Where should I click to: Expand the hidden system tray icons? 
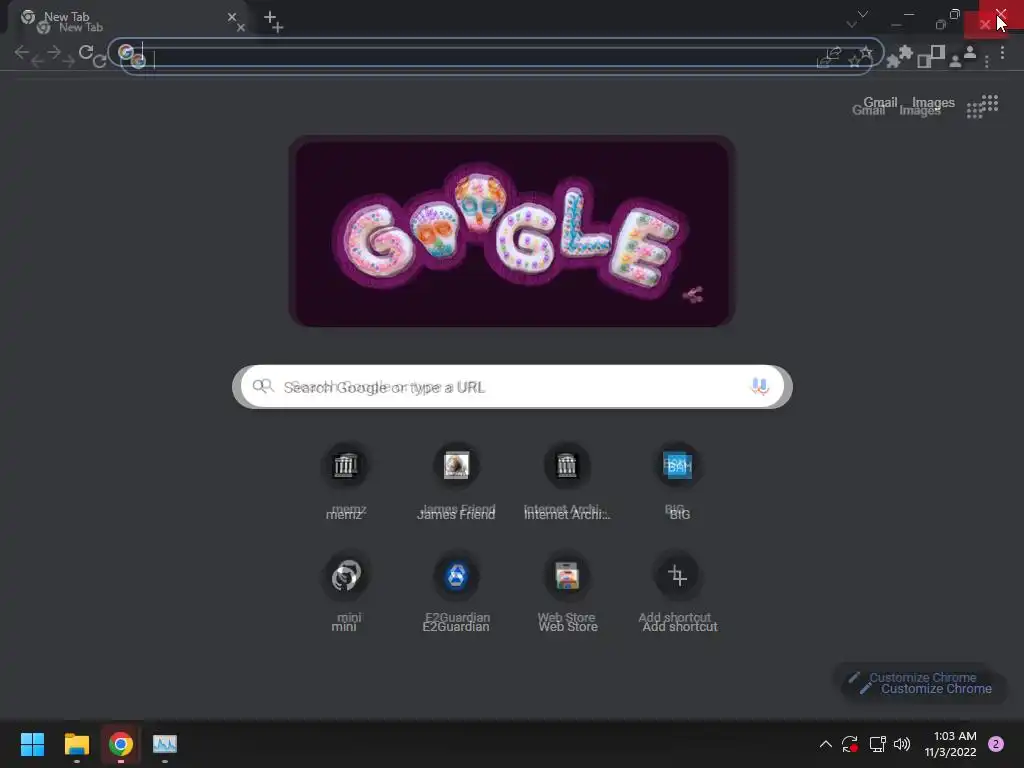(x=825, y=744)
